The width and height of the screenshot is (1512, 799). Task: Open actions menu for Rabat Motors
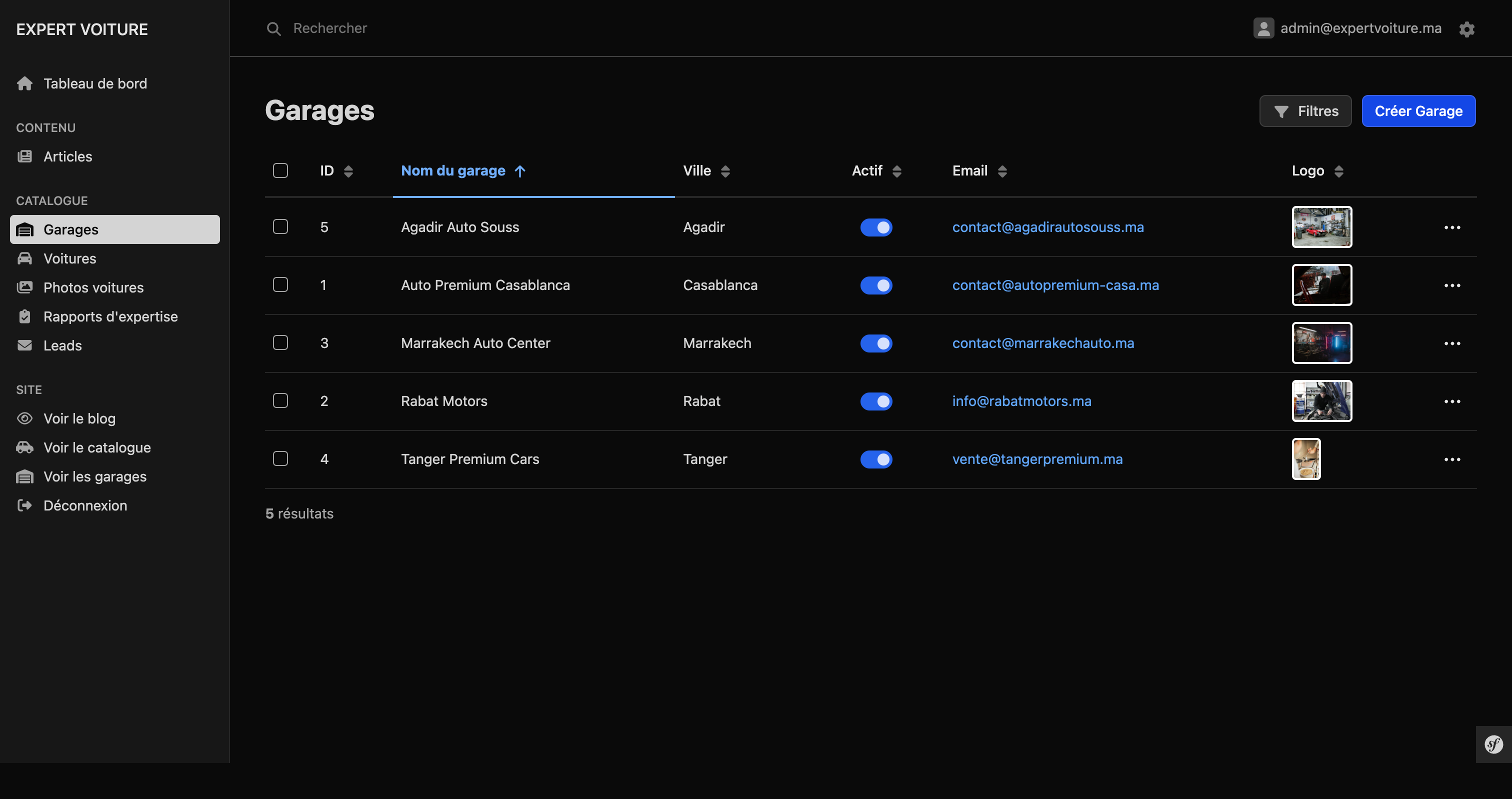(x=1452, y=401)
